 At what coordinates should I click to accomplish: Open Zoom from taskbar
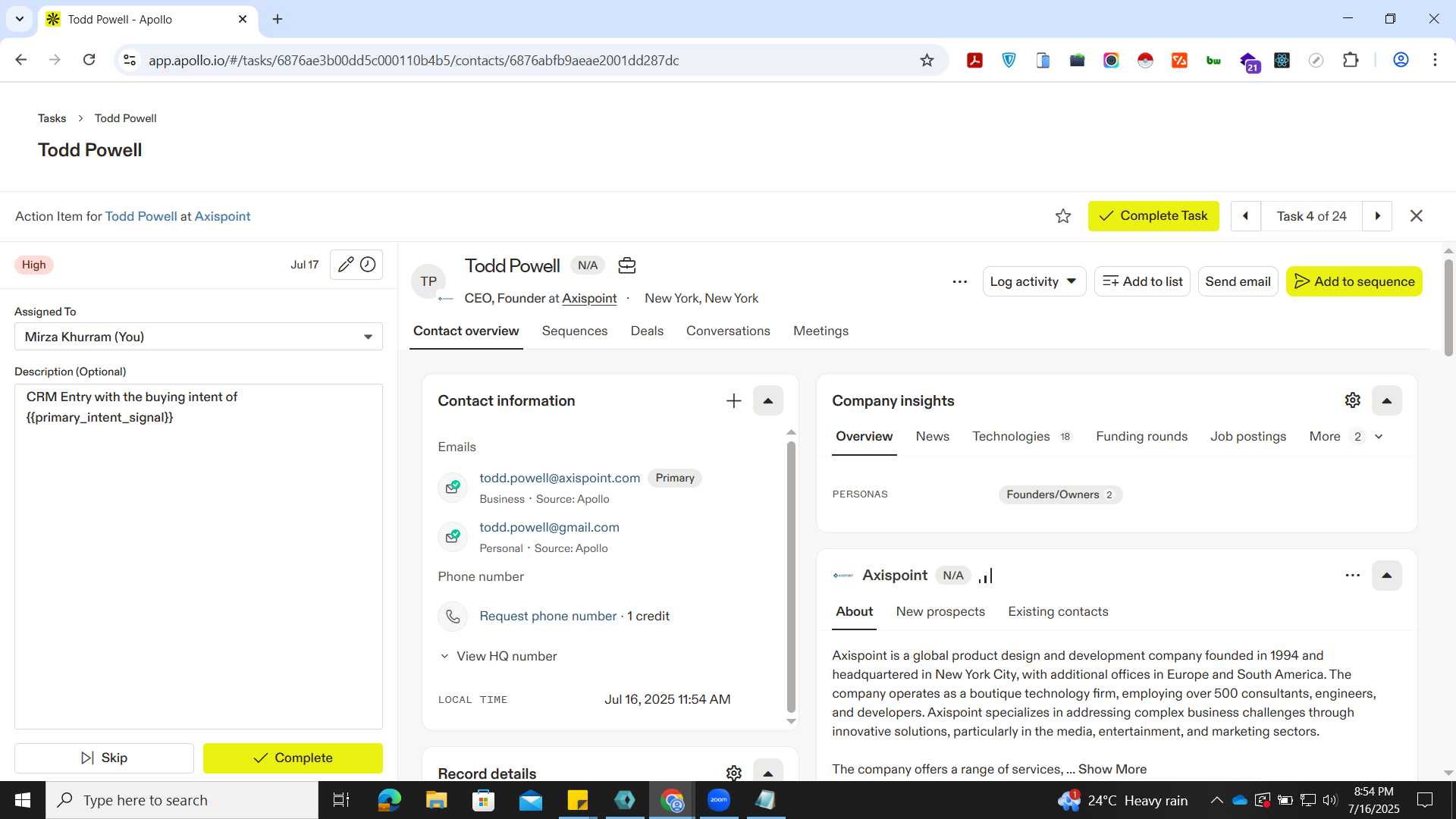tap(719, 800)
